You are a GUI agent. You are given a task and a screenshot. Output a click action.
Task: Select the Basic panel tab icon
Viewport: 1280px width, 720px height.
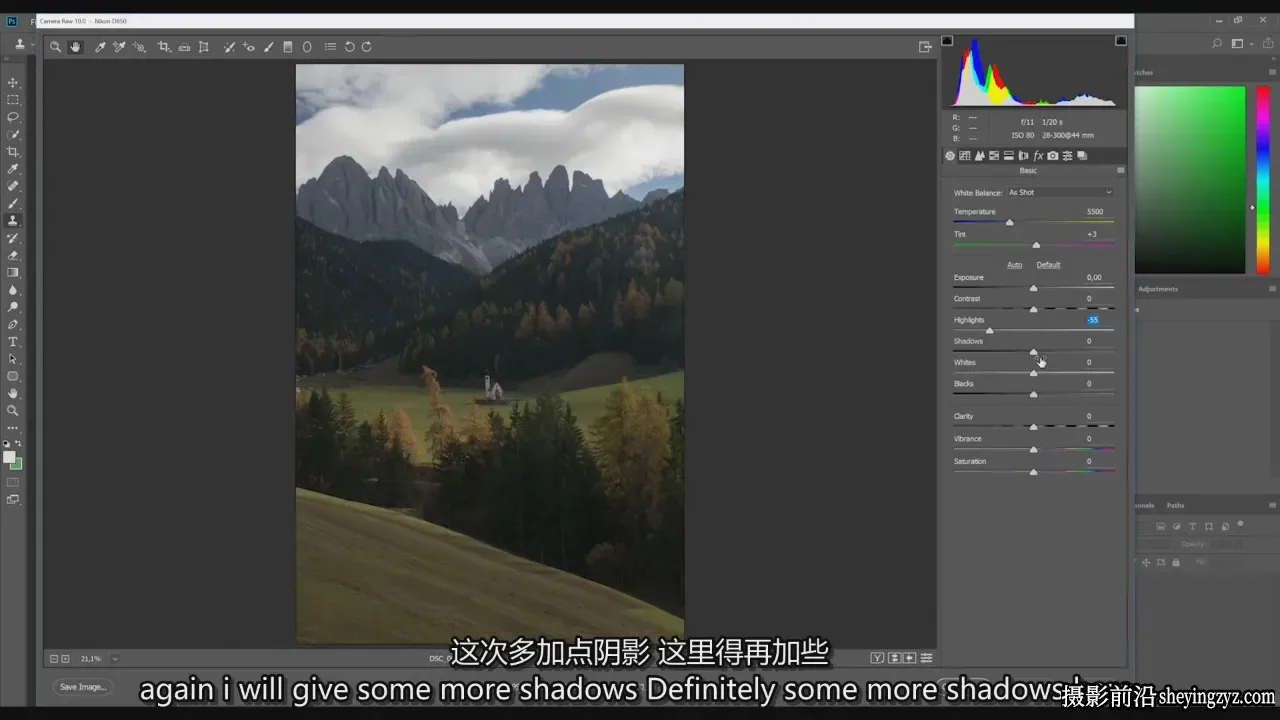[x=950, y=156]
